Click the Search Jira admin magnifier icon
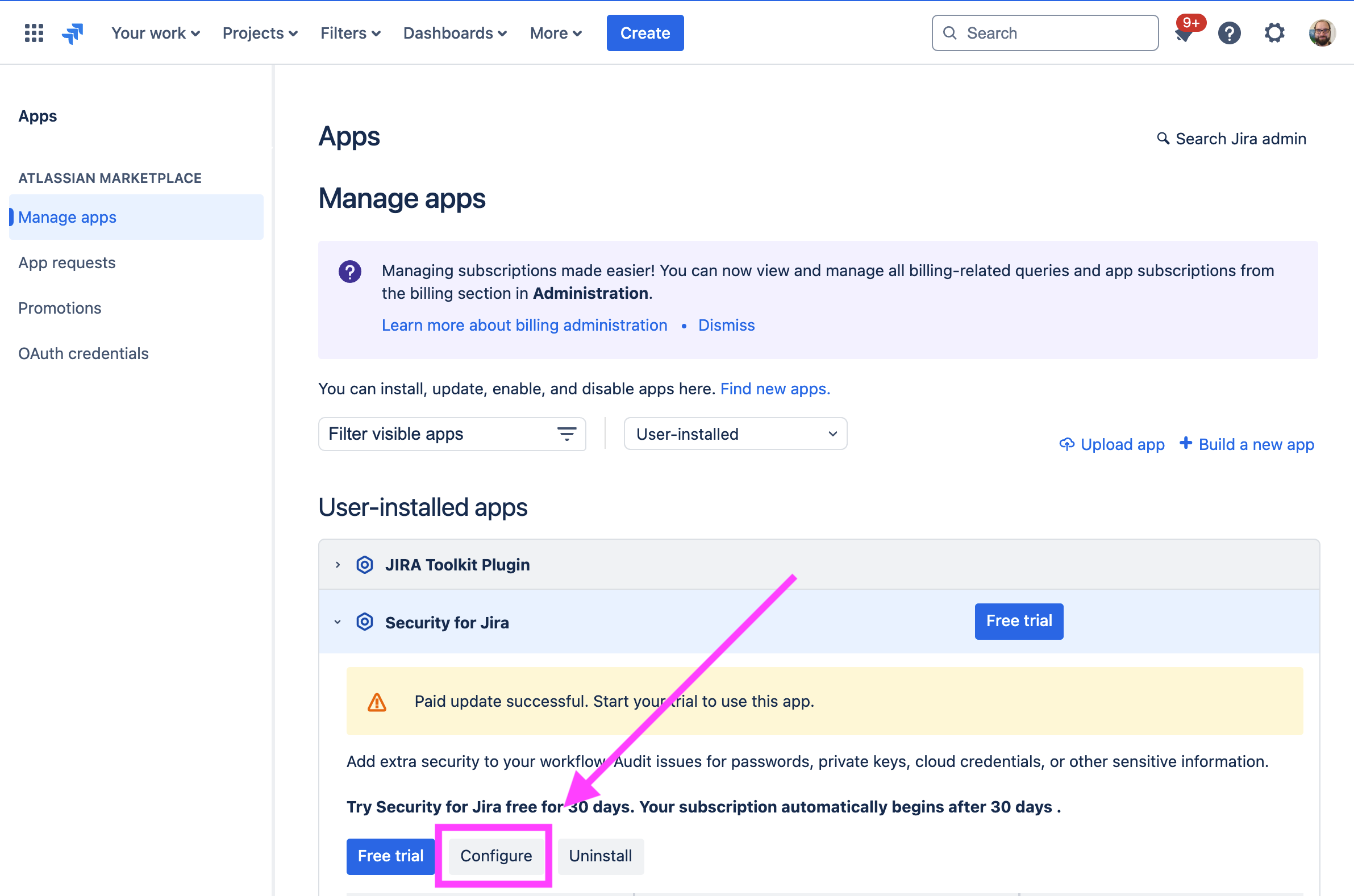This screenshot has height=896, width=1354. [x=1163, y=138]
